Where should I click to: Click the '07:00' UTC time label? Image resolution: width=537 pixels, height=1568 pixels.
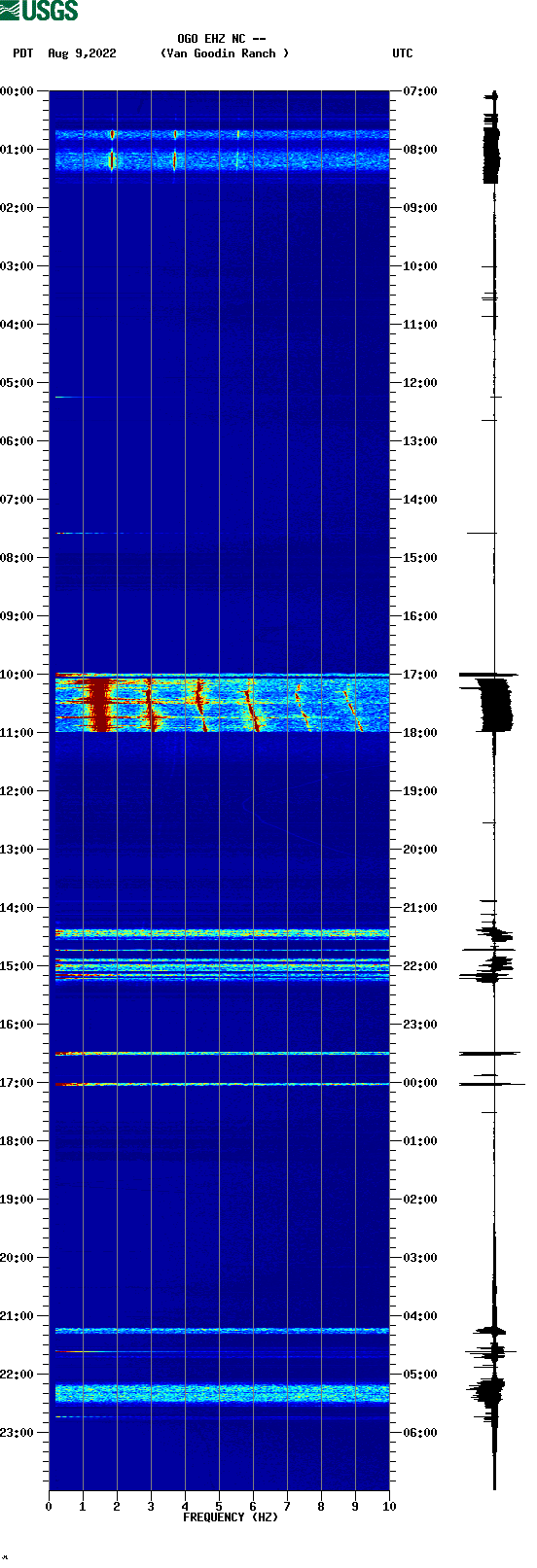[420, 91]
